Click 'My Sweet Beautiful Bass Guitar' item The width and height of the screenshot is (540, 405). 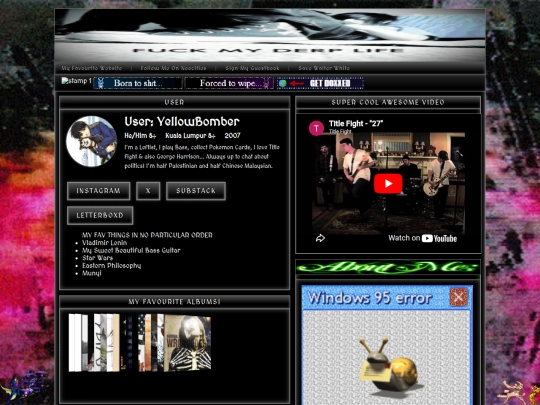point(131,250)
